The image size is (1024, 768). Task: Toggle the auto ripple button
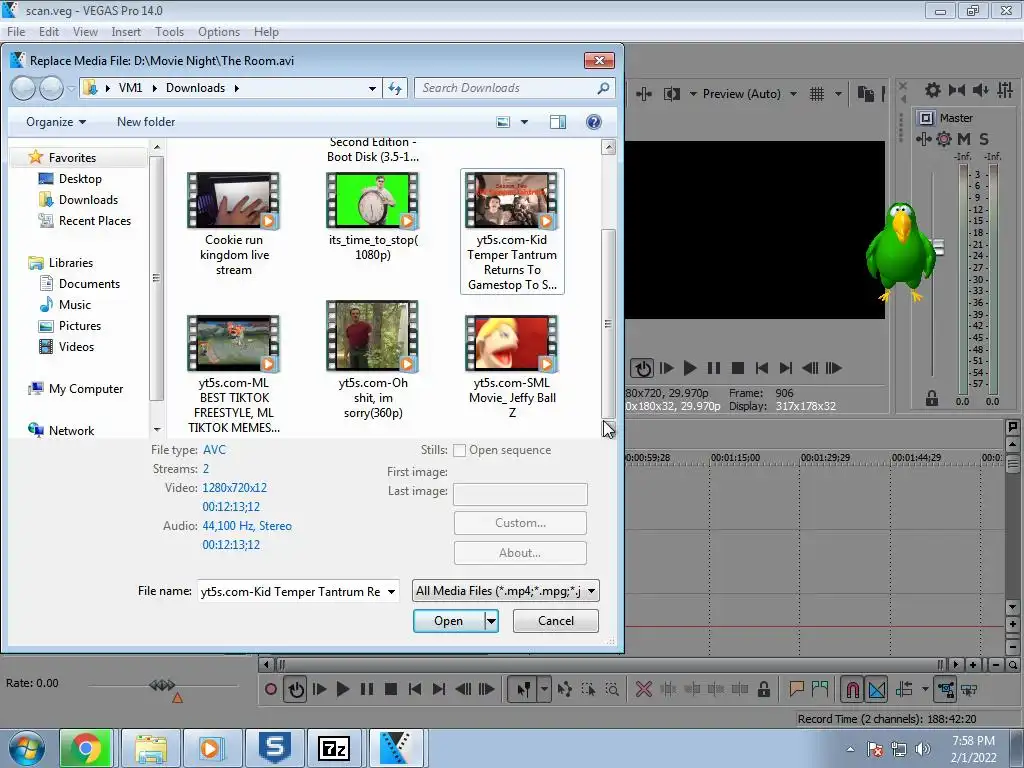tap(904, 689)
